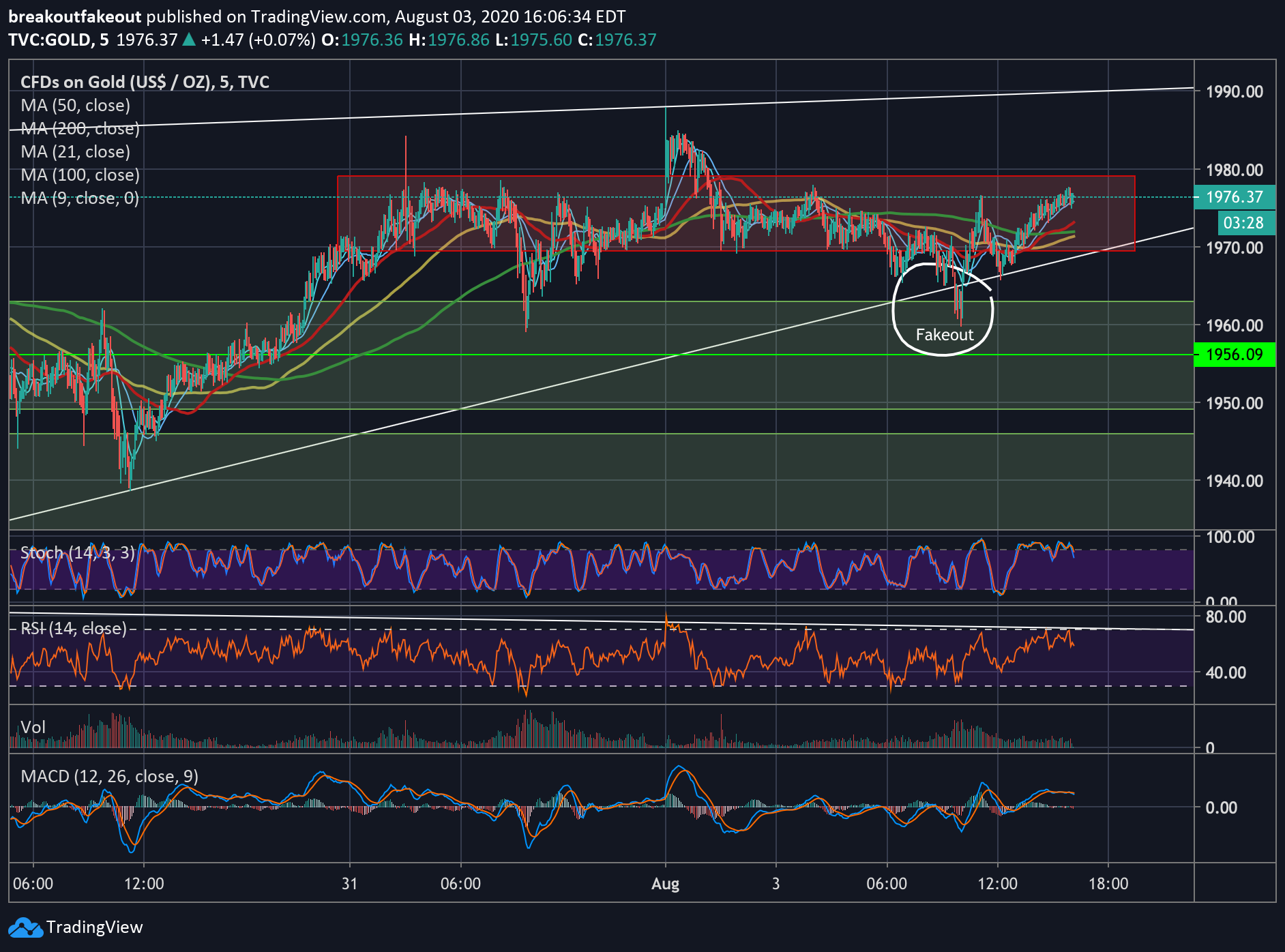Click the 1950.00 price axis label

point(1235,403)
